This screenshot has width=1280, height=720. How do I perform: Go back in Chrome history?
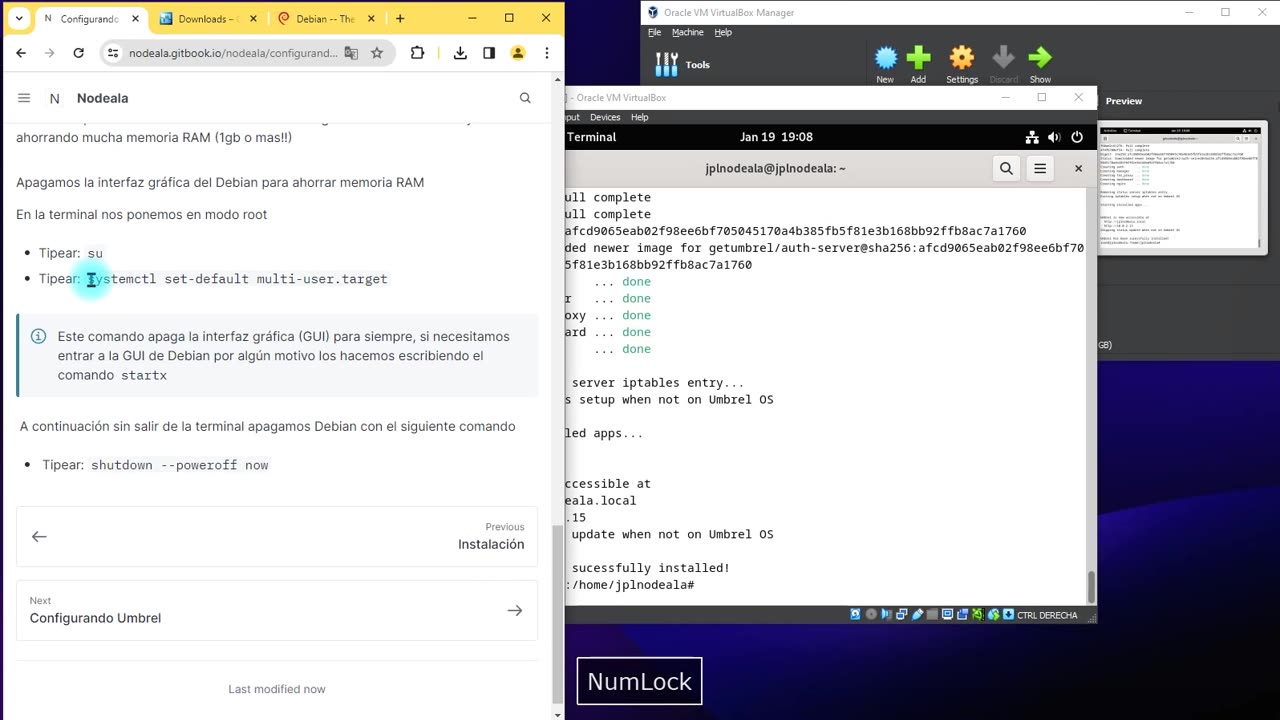(21, 53)
